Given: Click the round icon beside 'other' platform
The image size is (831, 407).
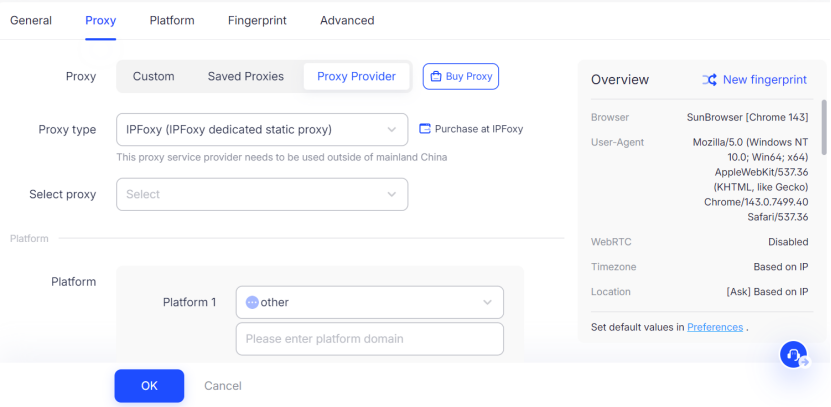Looking at the screenshot, I should tap(252, 302).
